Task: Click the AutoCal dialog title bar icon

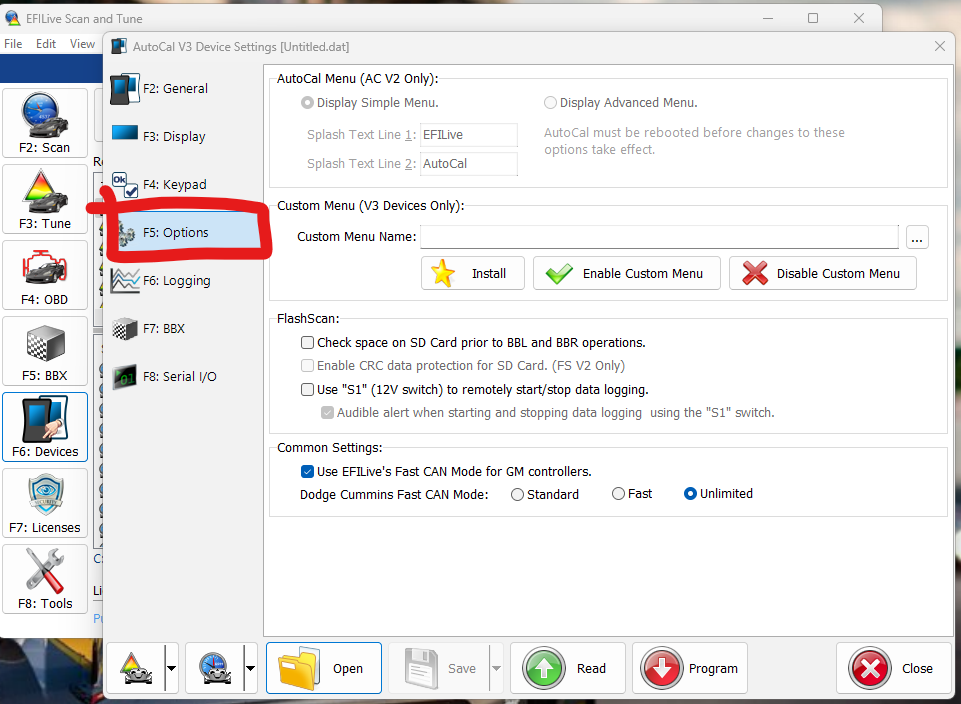Action: click(x=119, y=47)
